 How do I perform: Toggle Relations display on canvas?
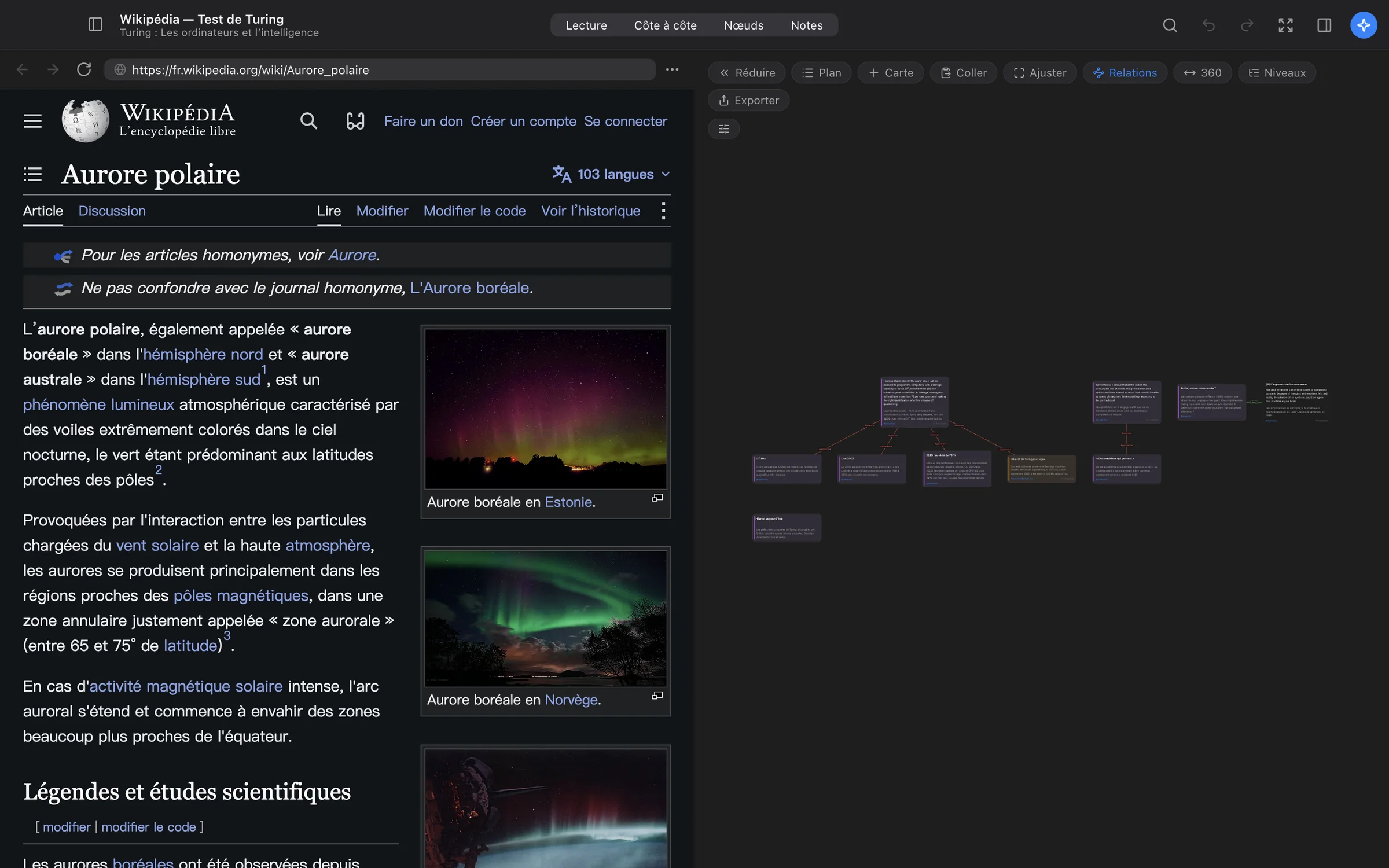point(1125,72)
